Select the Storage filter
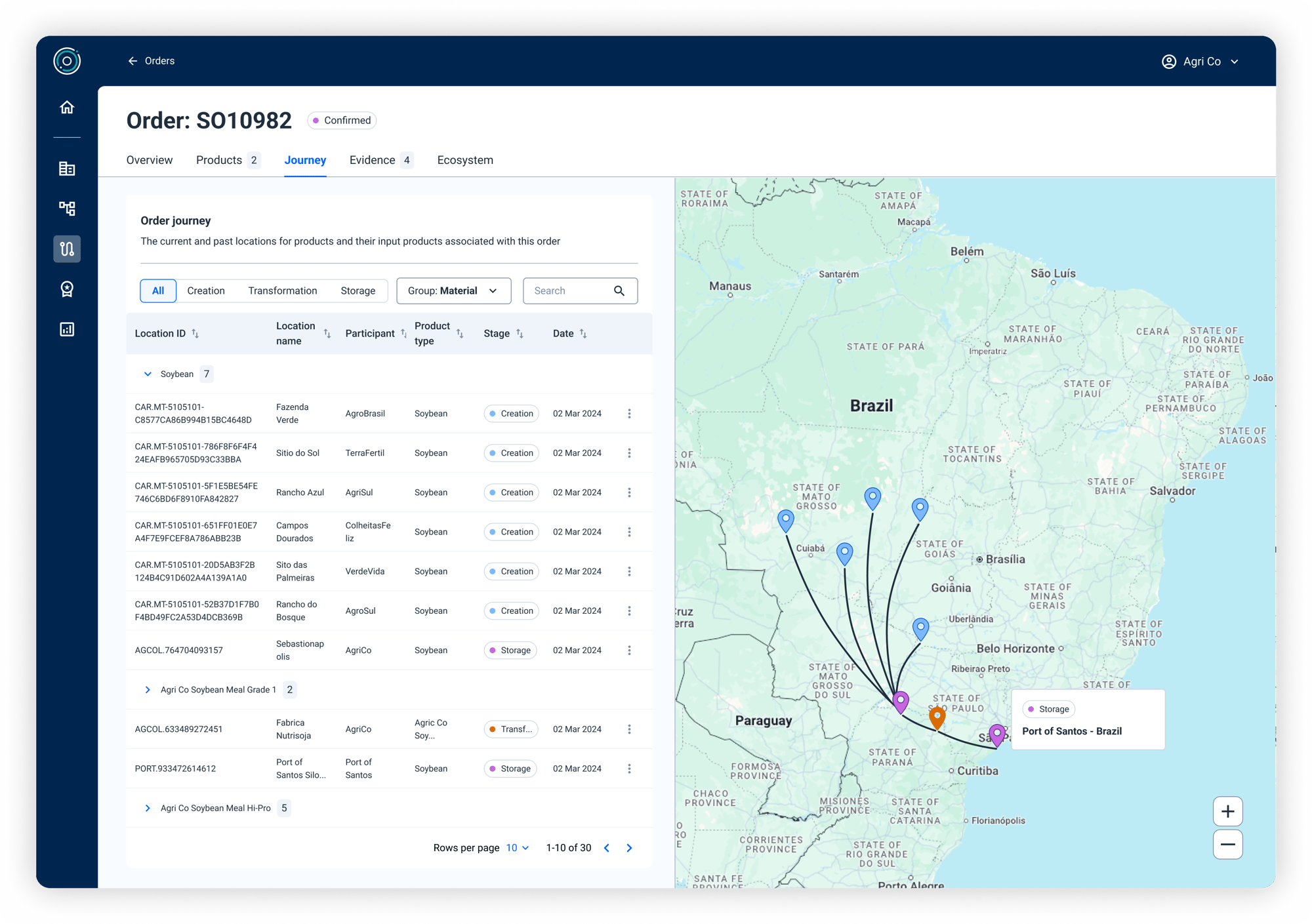This screenshot has height=924, width=1312. coord(358,291)
